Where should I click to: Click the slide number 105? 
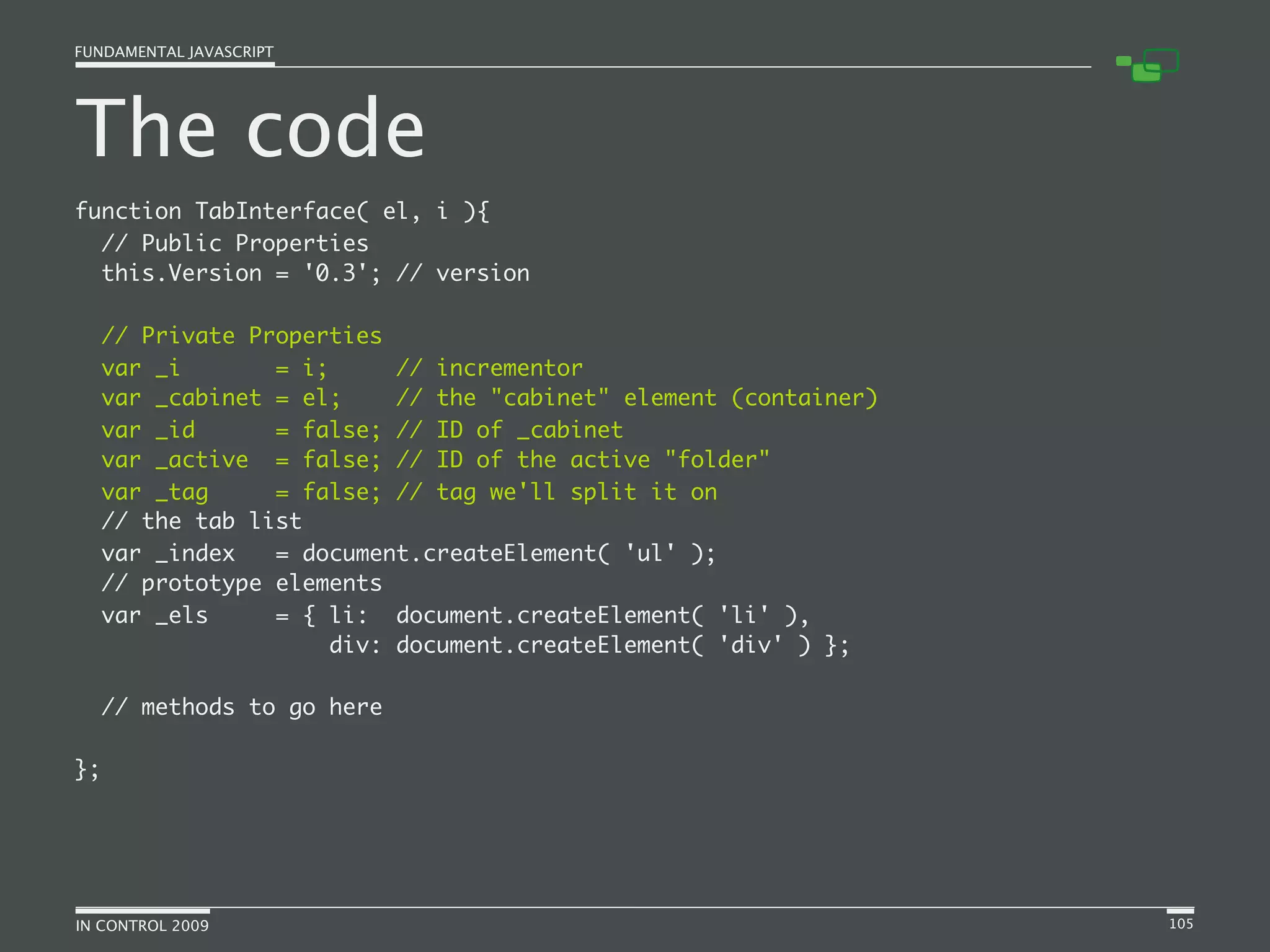coord(1181,923)
